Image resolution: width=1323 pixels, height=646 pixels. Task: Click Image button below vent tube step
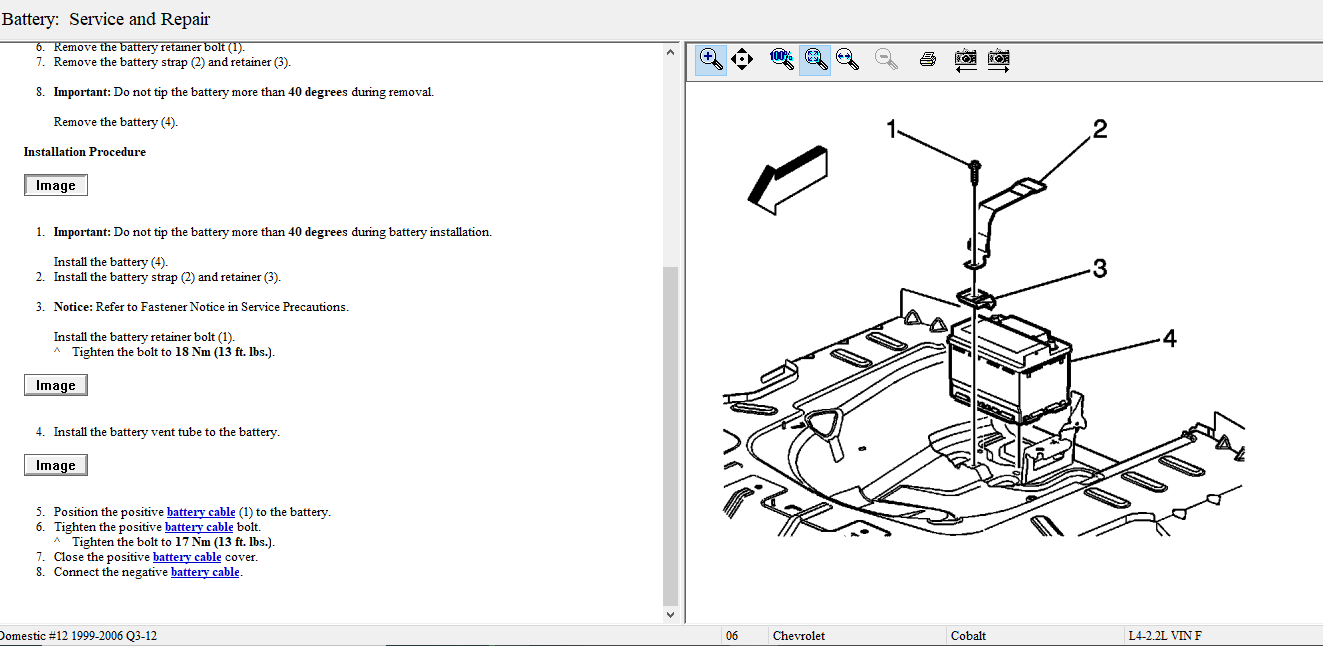56,466
